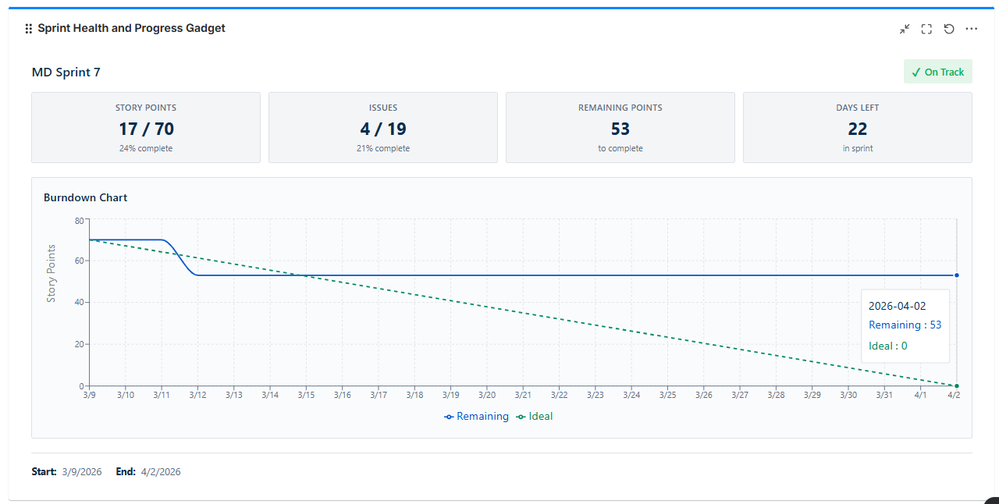Click the Story Points y-axis label
This screenshot has height=504, width=999.
[52, 273]
